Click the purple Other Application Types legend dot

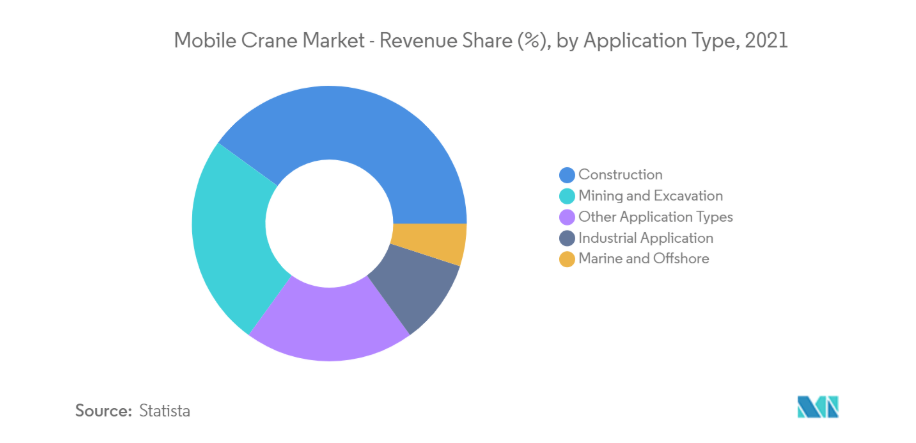567,217
